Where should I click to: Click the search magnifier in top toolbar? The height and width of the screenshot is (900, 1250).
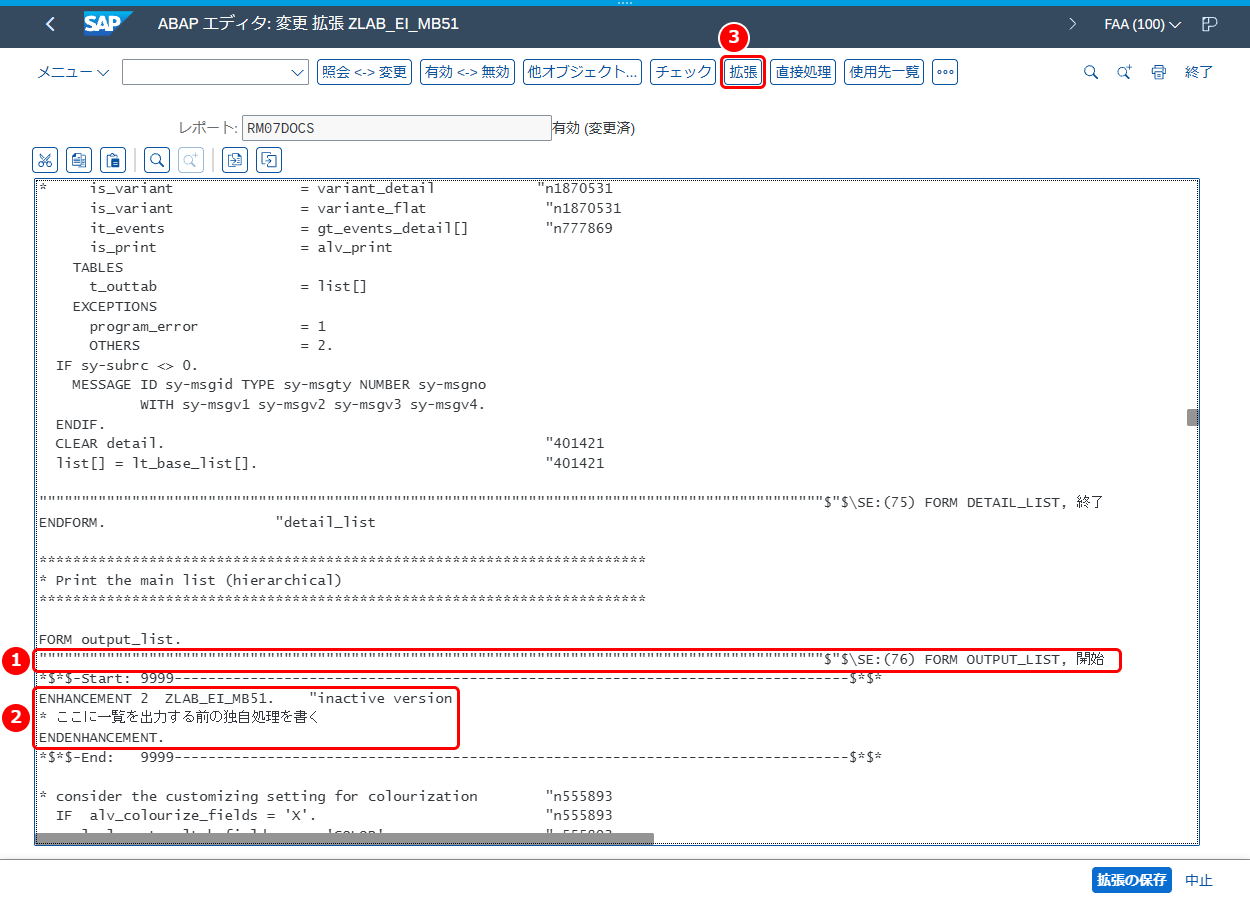[x=1091, y=72]
